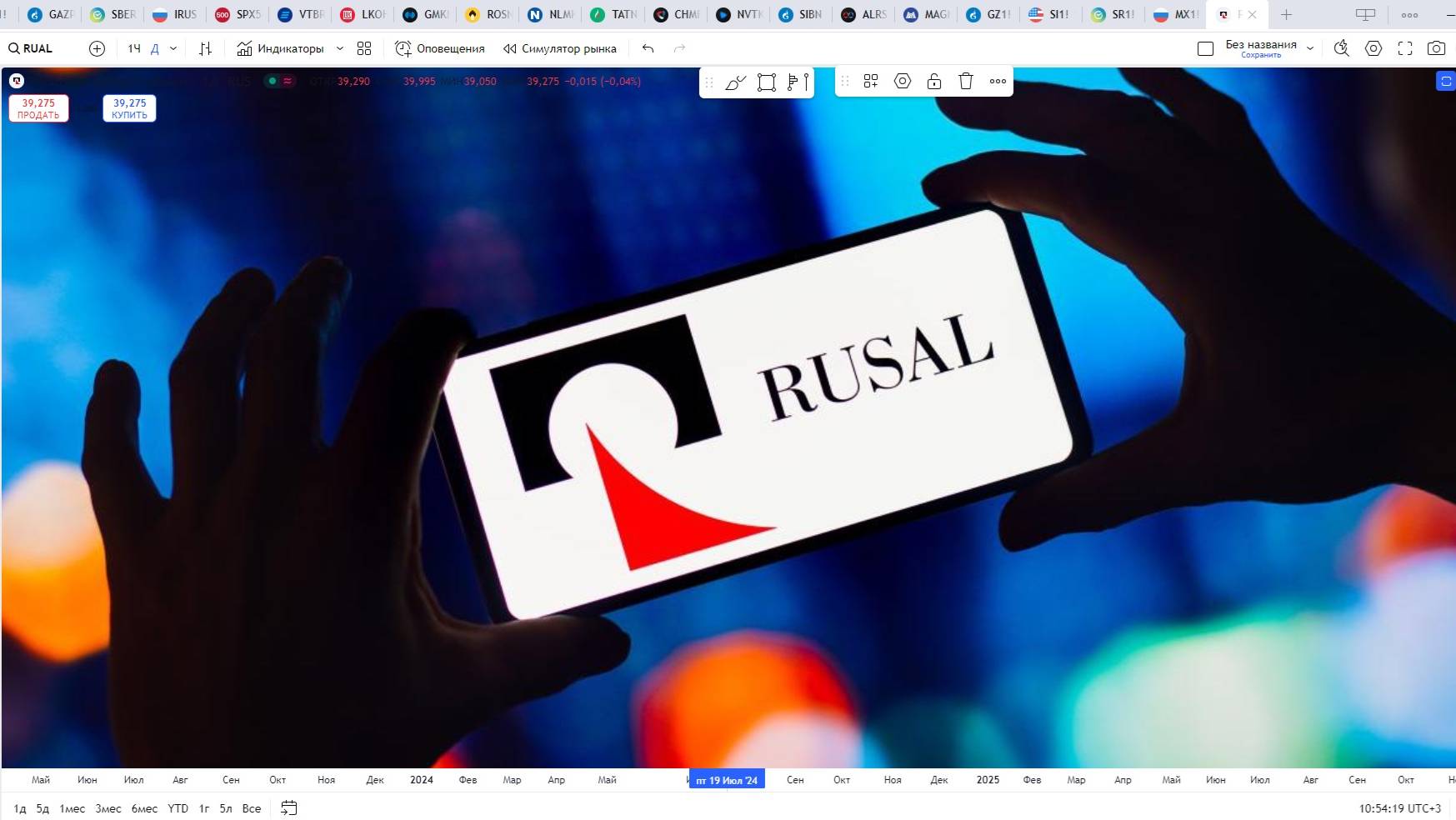Open go-to-date calendar icon
This screenshot has width=1456, height=820.
[289, 807]
